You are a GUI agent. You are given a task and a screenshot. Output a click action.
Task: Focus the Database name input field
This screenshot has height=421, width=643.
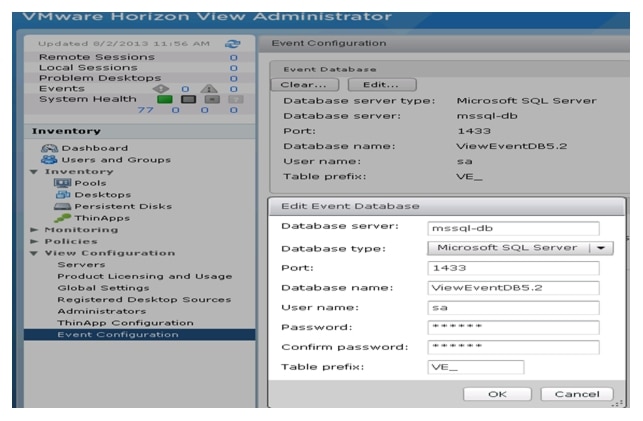coord(513,288)
